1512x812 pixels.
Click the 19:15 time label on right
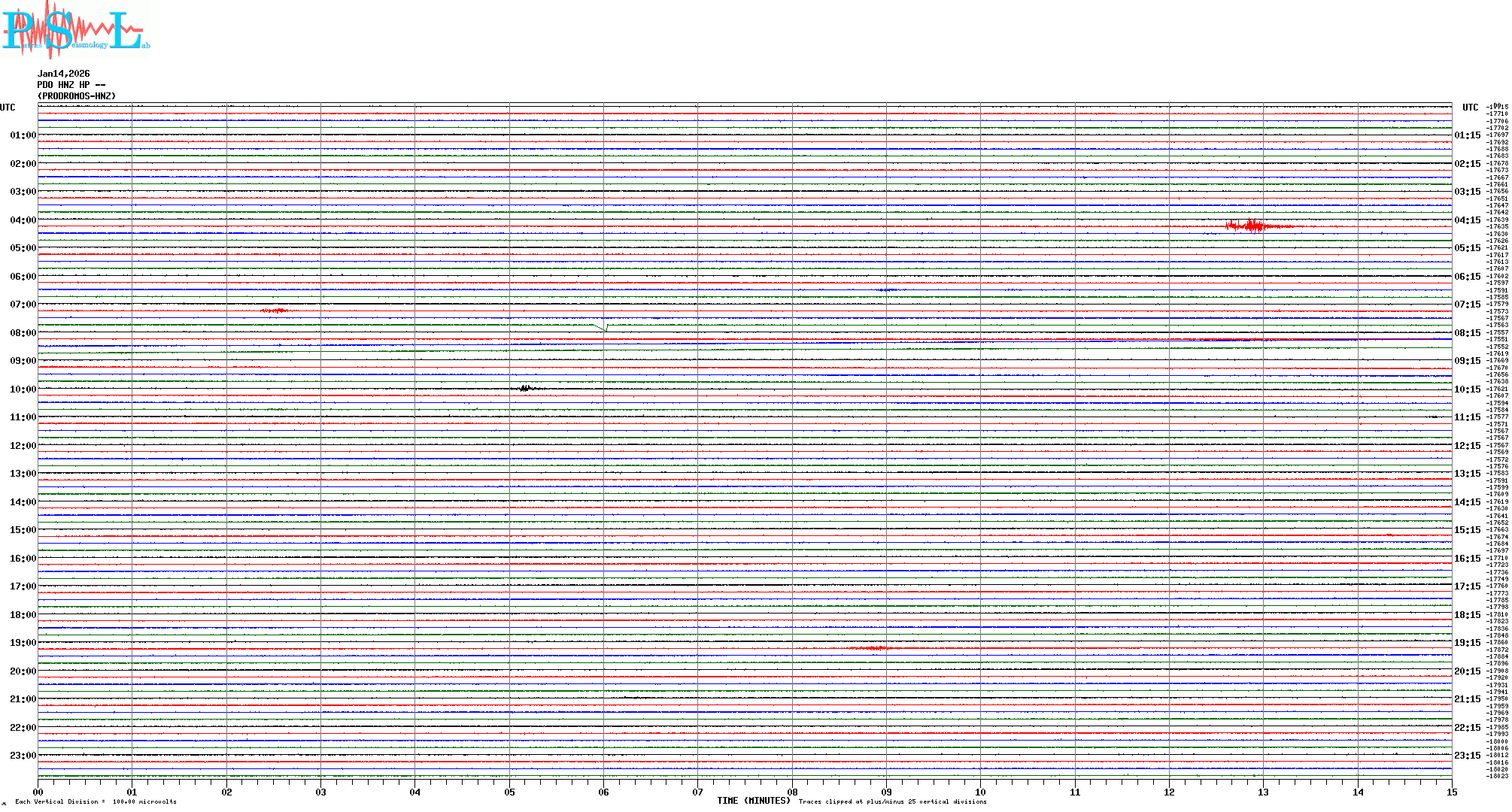coord(1467,643)
